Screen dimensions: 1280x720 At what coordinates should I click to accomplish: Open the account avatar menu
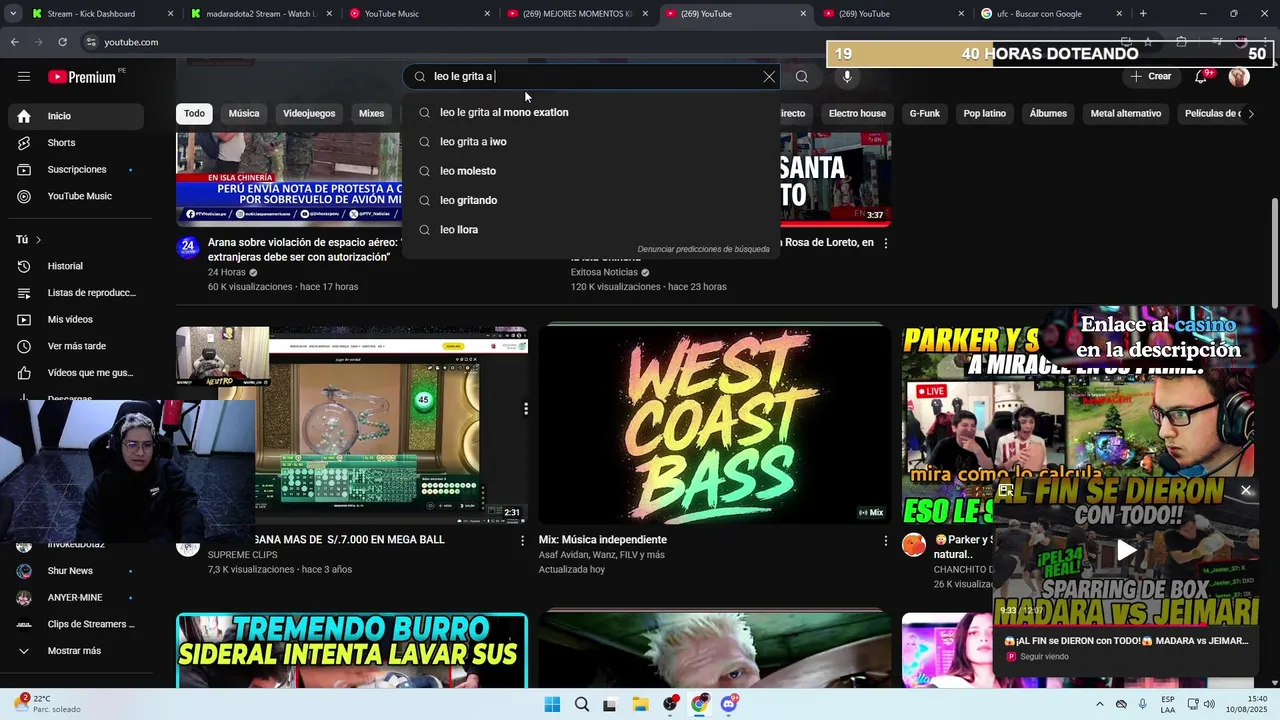click(x=1239, y=77)
